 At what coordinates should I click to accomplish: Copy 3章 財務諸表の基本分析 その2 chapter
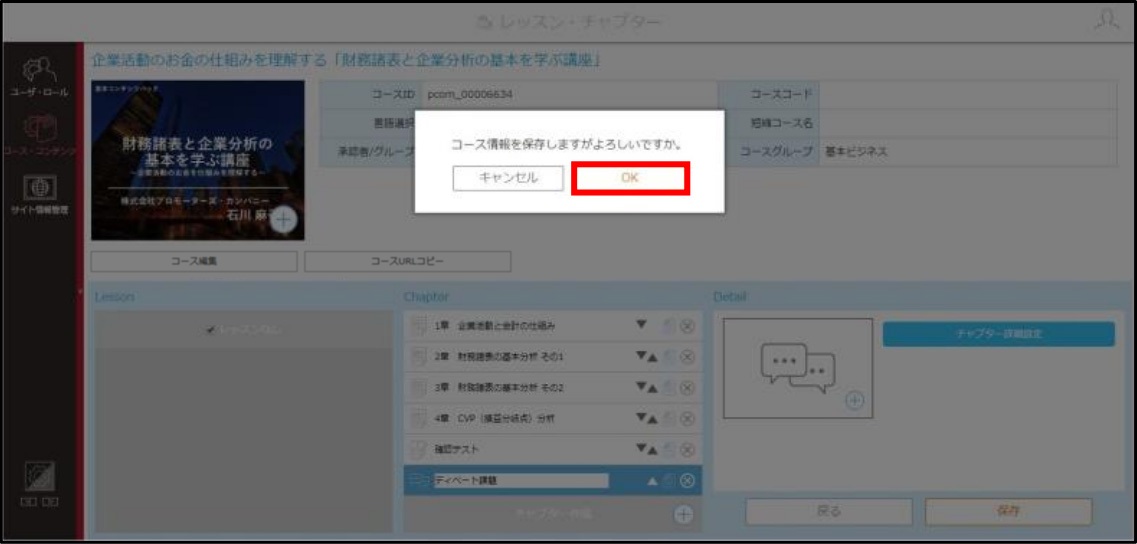pyautogui.click(x=671, y=388)
